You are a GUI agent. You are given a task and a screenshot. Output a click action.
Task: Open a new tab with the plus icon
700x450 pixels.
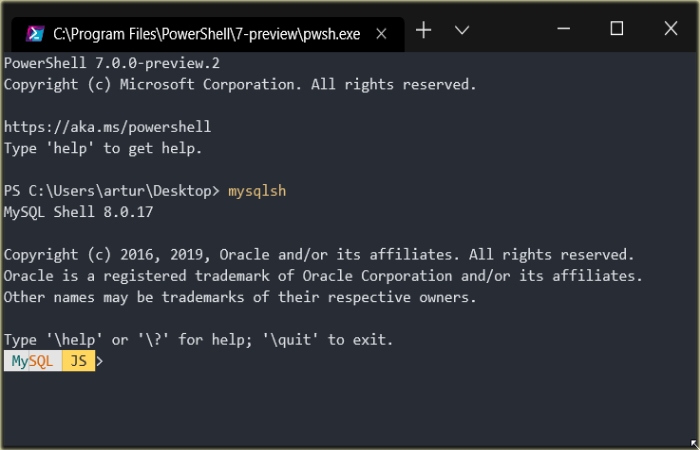point(423,30)
